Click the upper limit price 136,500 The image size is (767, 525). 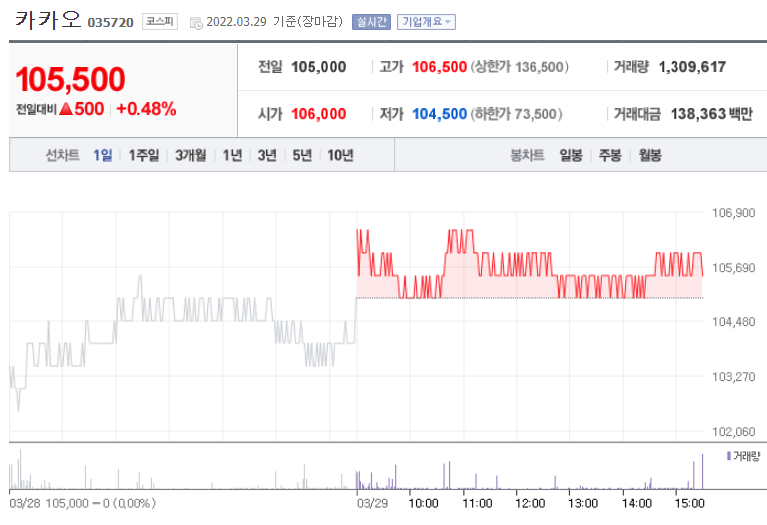(x=540, y=67)
